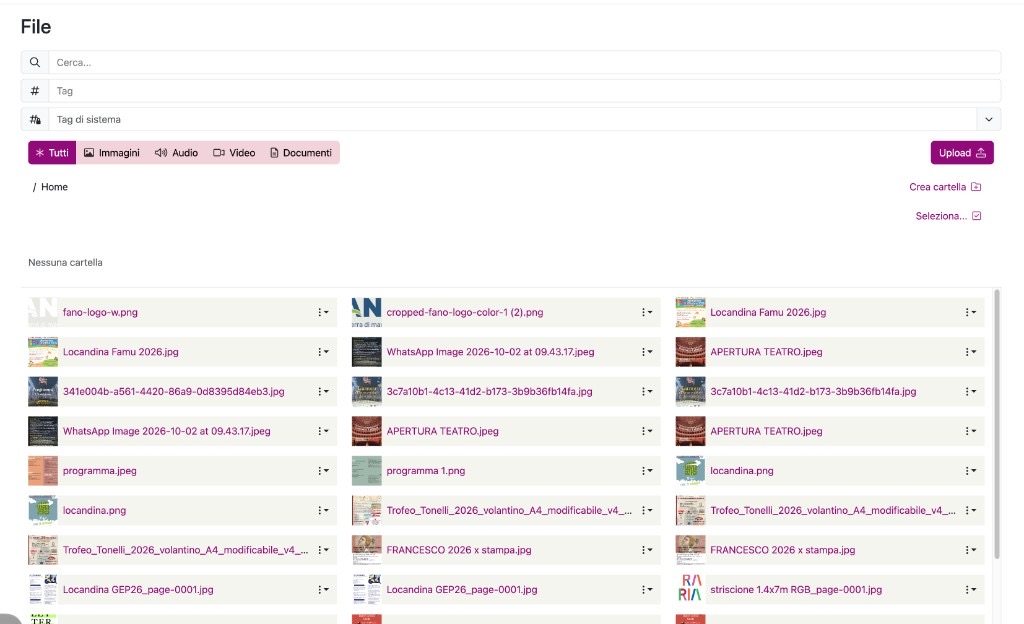Image resolution: width=1024 pixels, height=624 pixels.
Task: Click the magnifier search icon
Action: [35, 63]
